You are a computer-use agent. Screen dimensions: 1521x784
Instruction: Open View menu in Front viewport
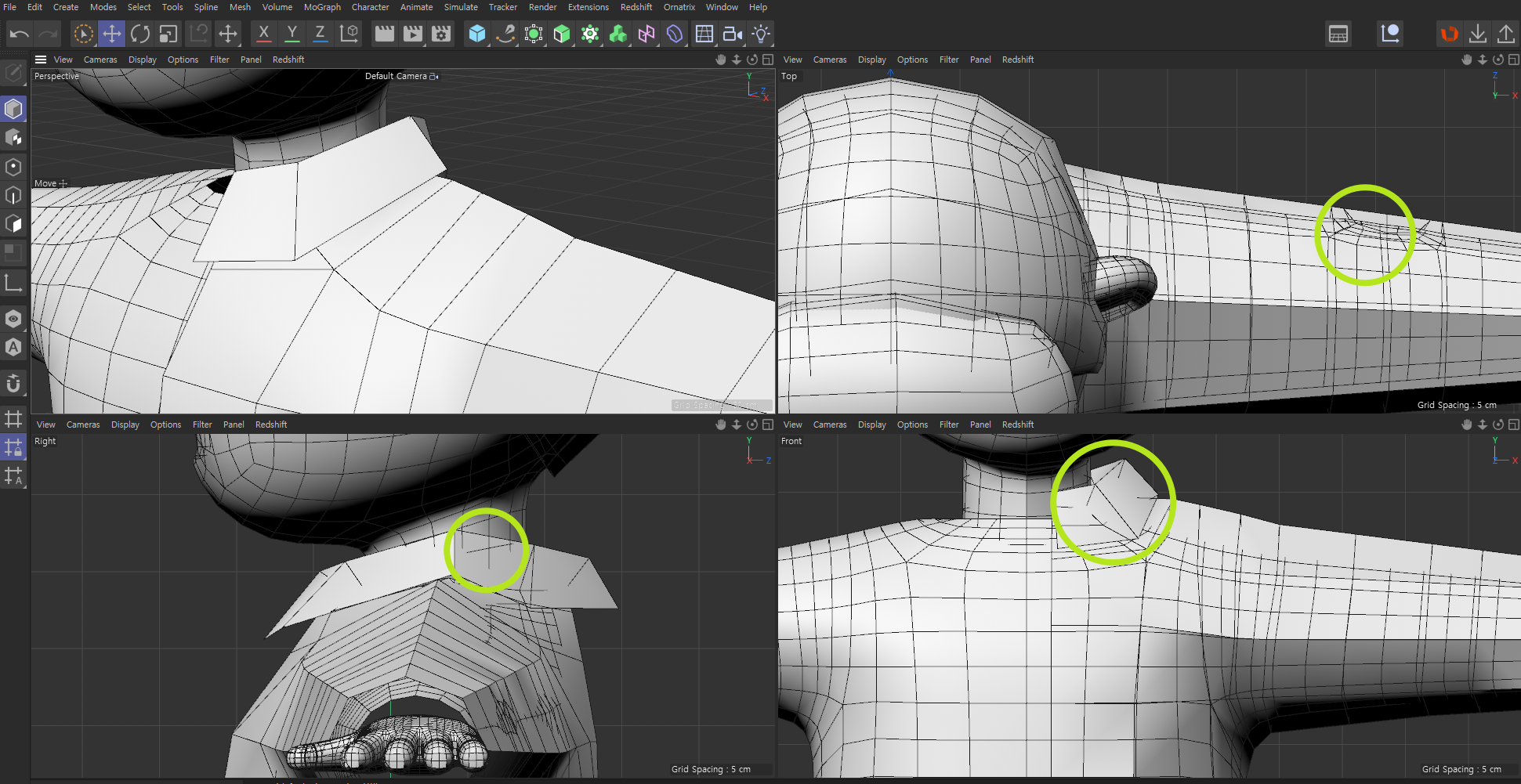click(793, 425)
